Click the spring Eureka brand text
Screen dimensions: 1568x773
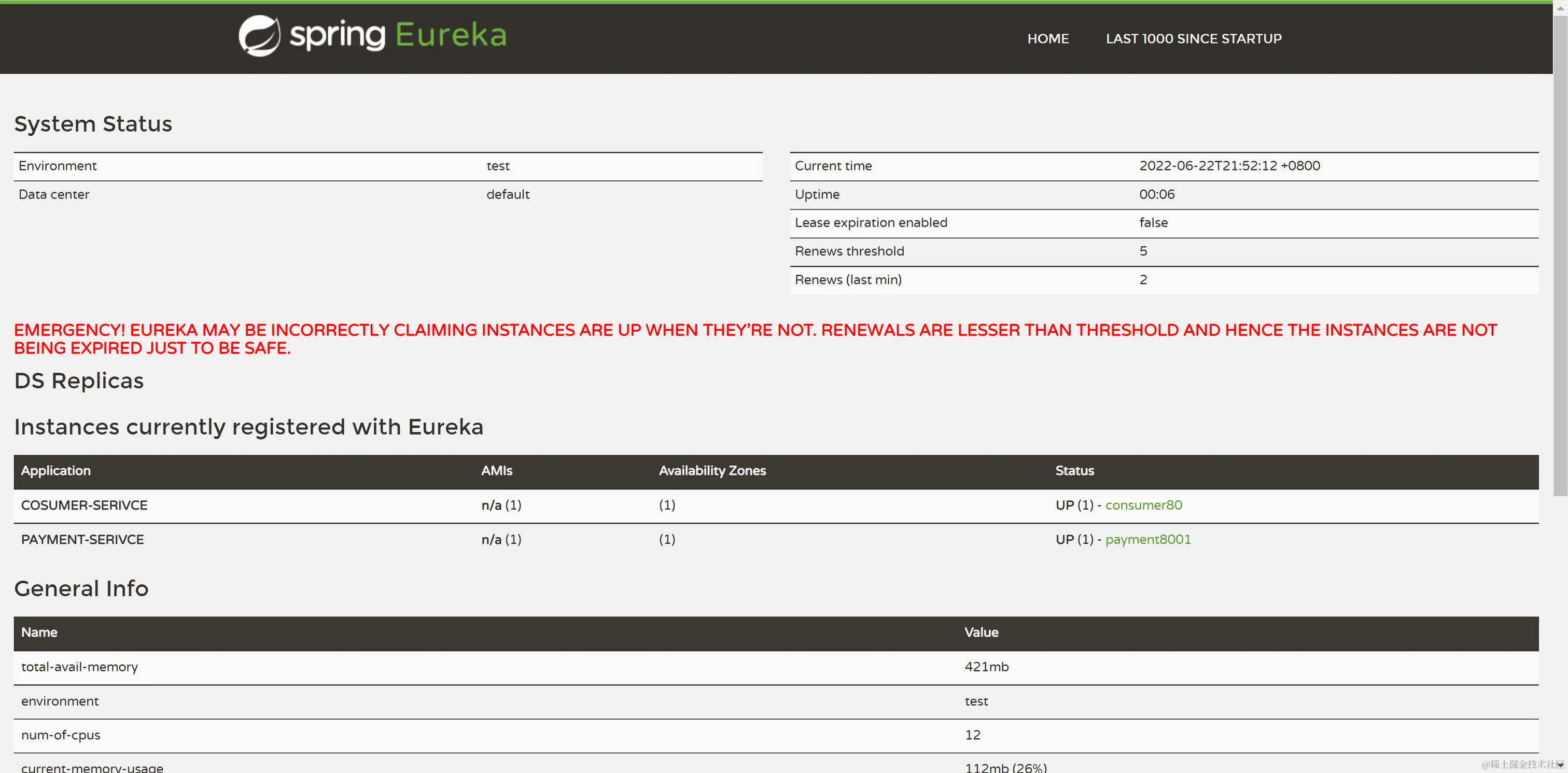point(398,35)
